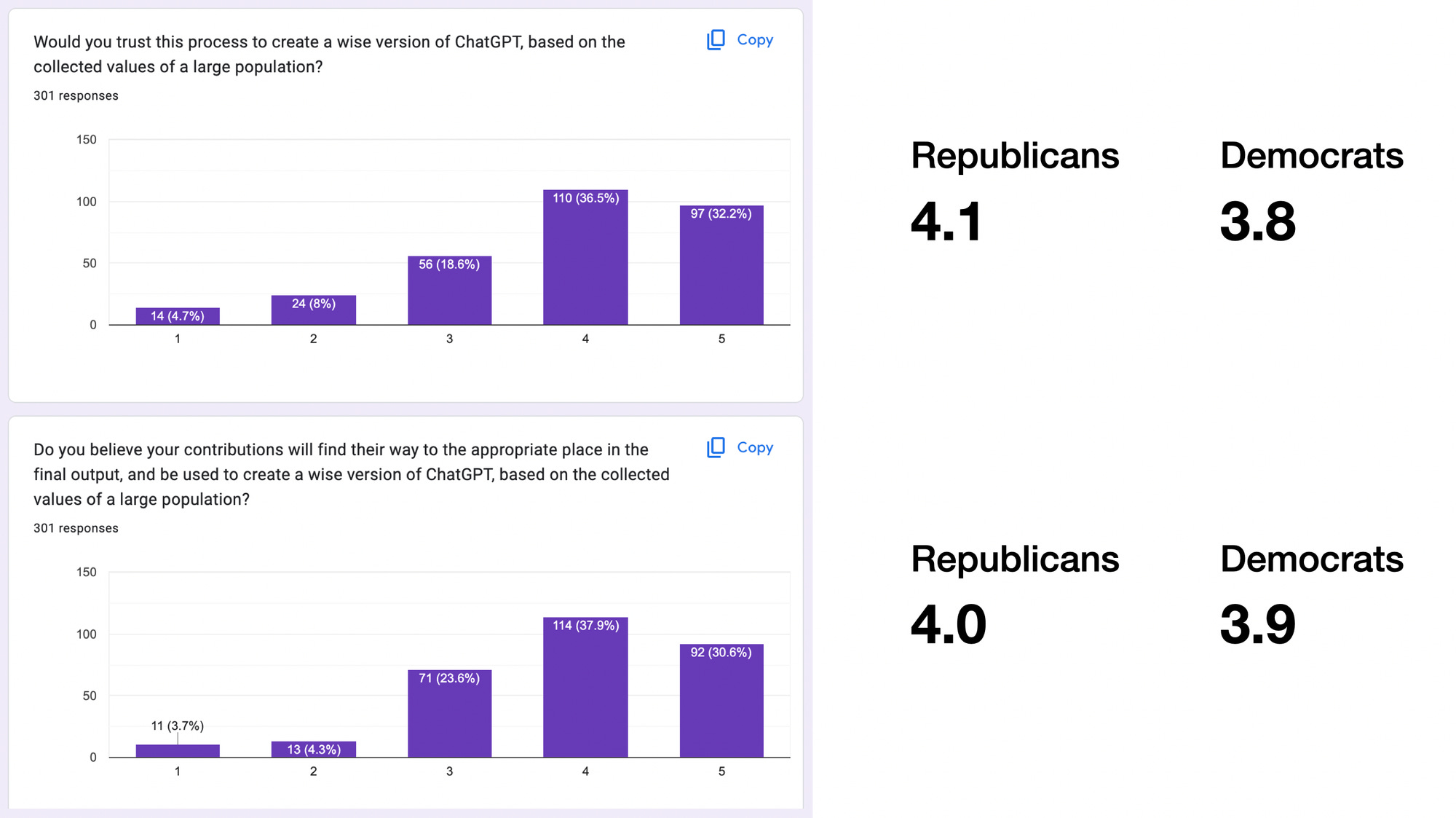Screen dimensions: 1456x818
Task: Click the Copy icon on the contributions question chart
Action: [x=716, y=447]
